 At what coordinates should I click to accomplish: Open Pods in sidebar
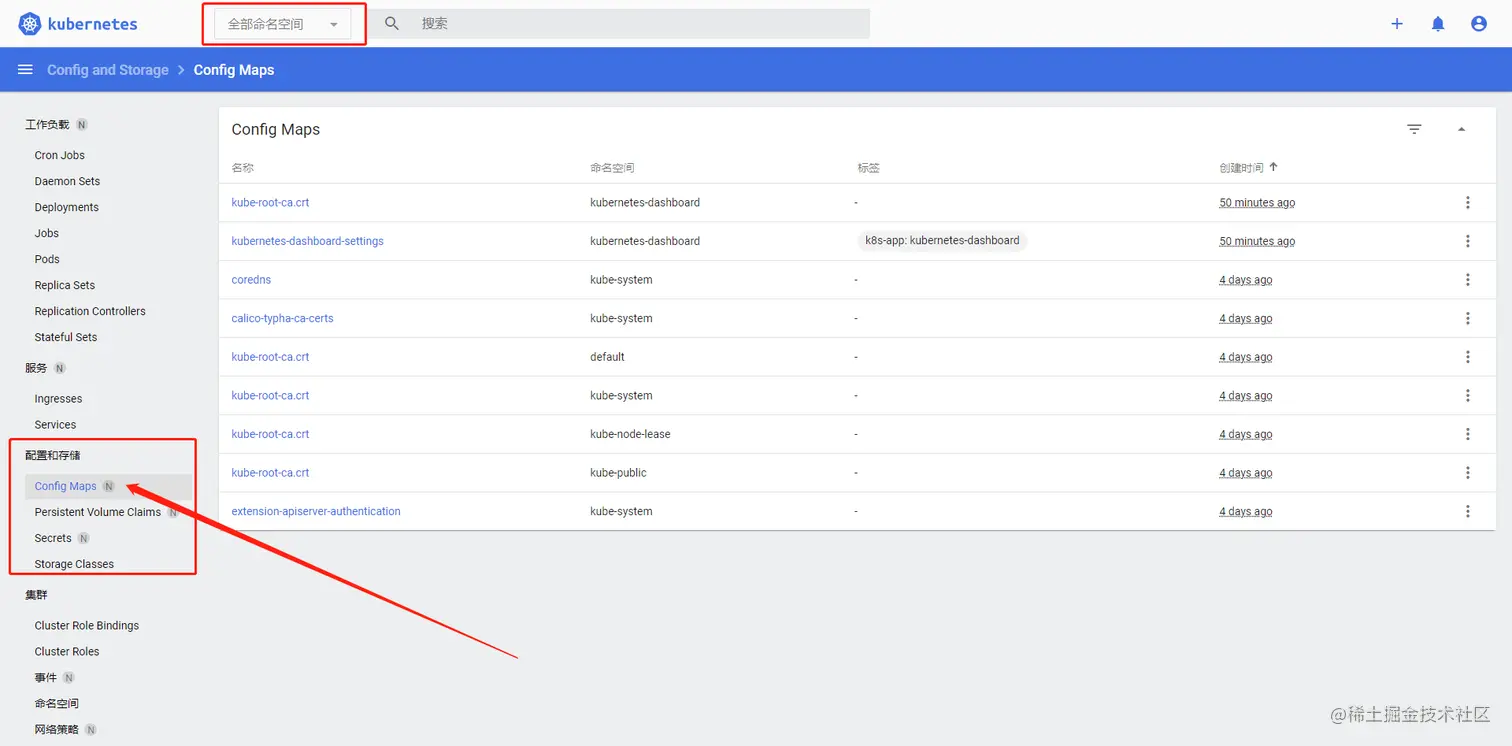coord(47,259)
